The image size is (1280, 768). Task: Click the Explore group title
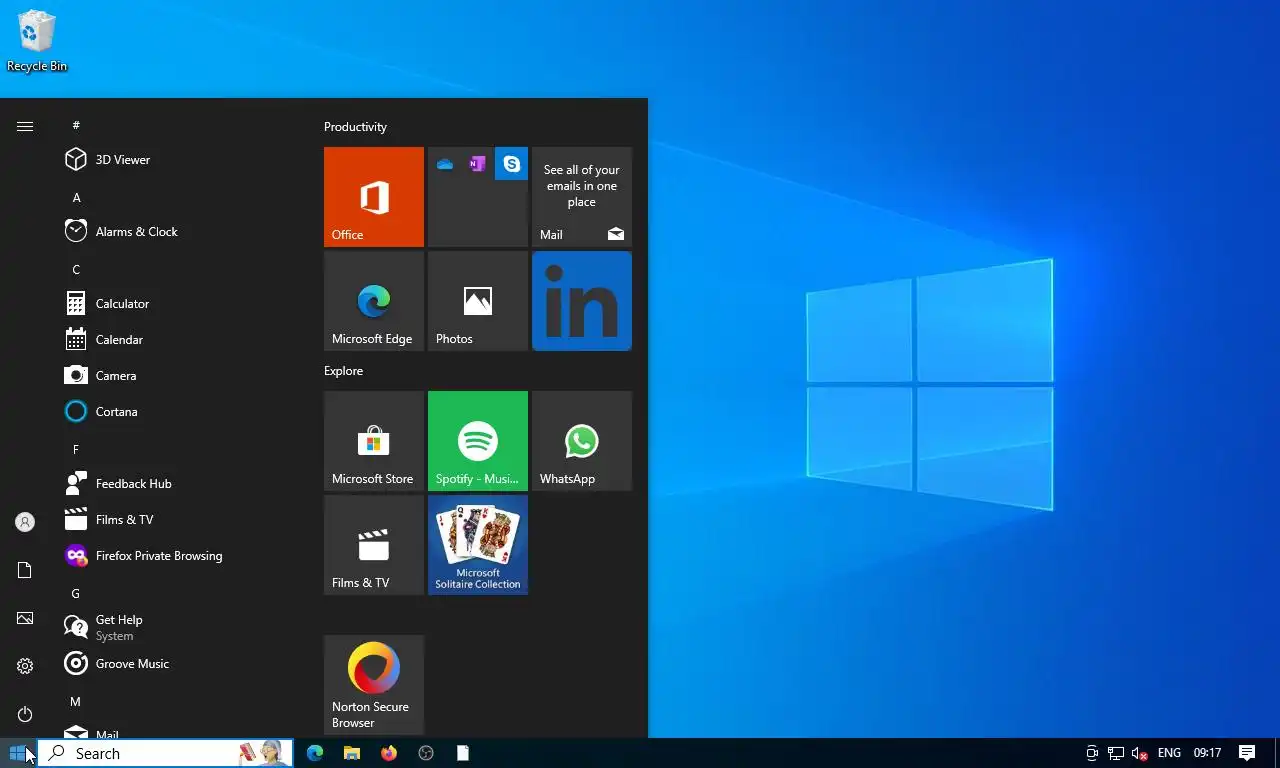tap(343, 371)
